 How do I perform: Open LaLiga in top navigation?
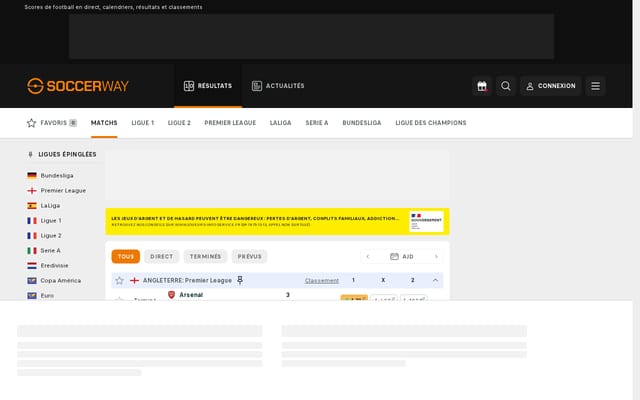click(280, 123)
